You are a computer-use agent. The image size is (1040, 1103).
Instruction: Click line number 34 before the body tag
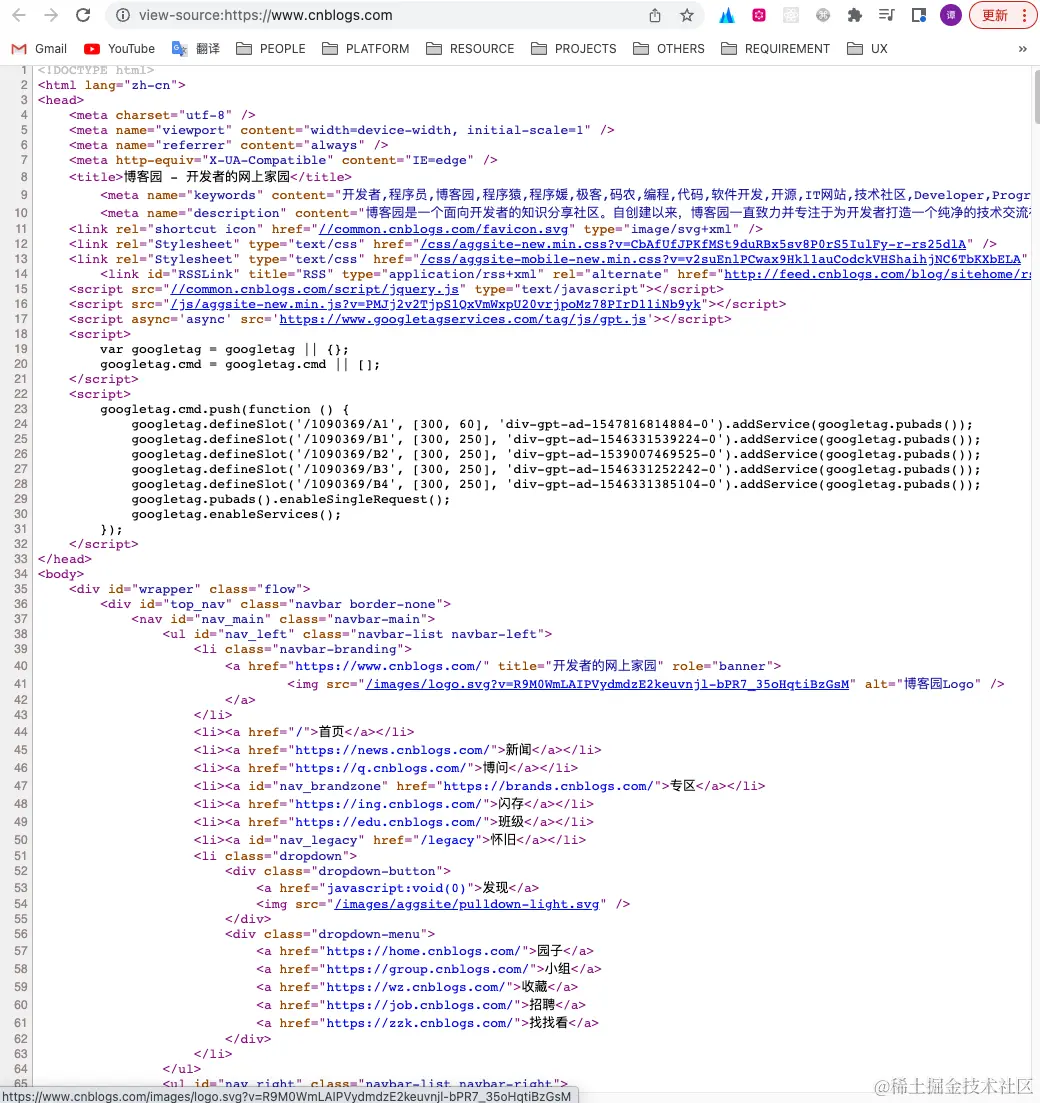pyautogui.click(x=21, y=574)
